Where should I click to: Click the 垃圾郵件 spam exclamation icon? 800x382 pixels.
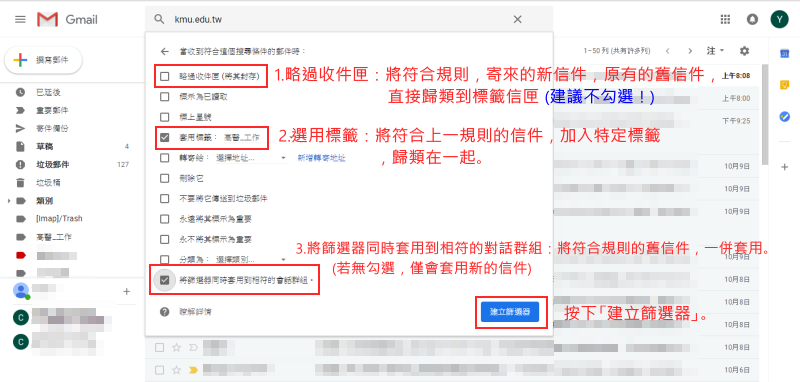click(x=20, y=165)
